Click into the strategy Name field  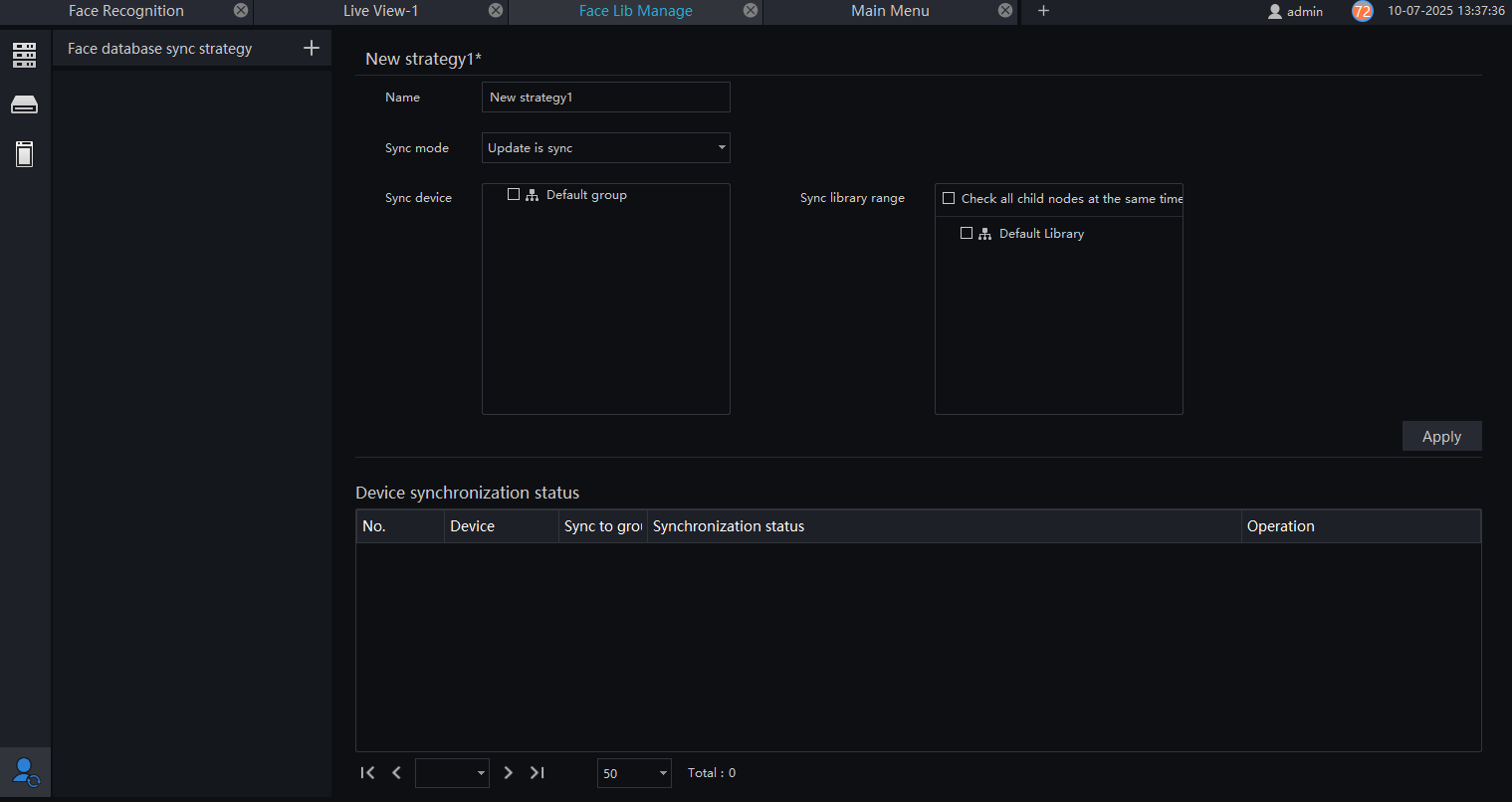tap(606, 98)
